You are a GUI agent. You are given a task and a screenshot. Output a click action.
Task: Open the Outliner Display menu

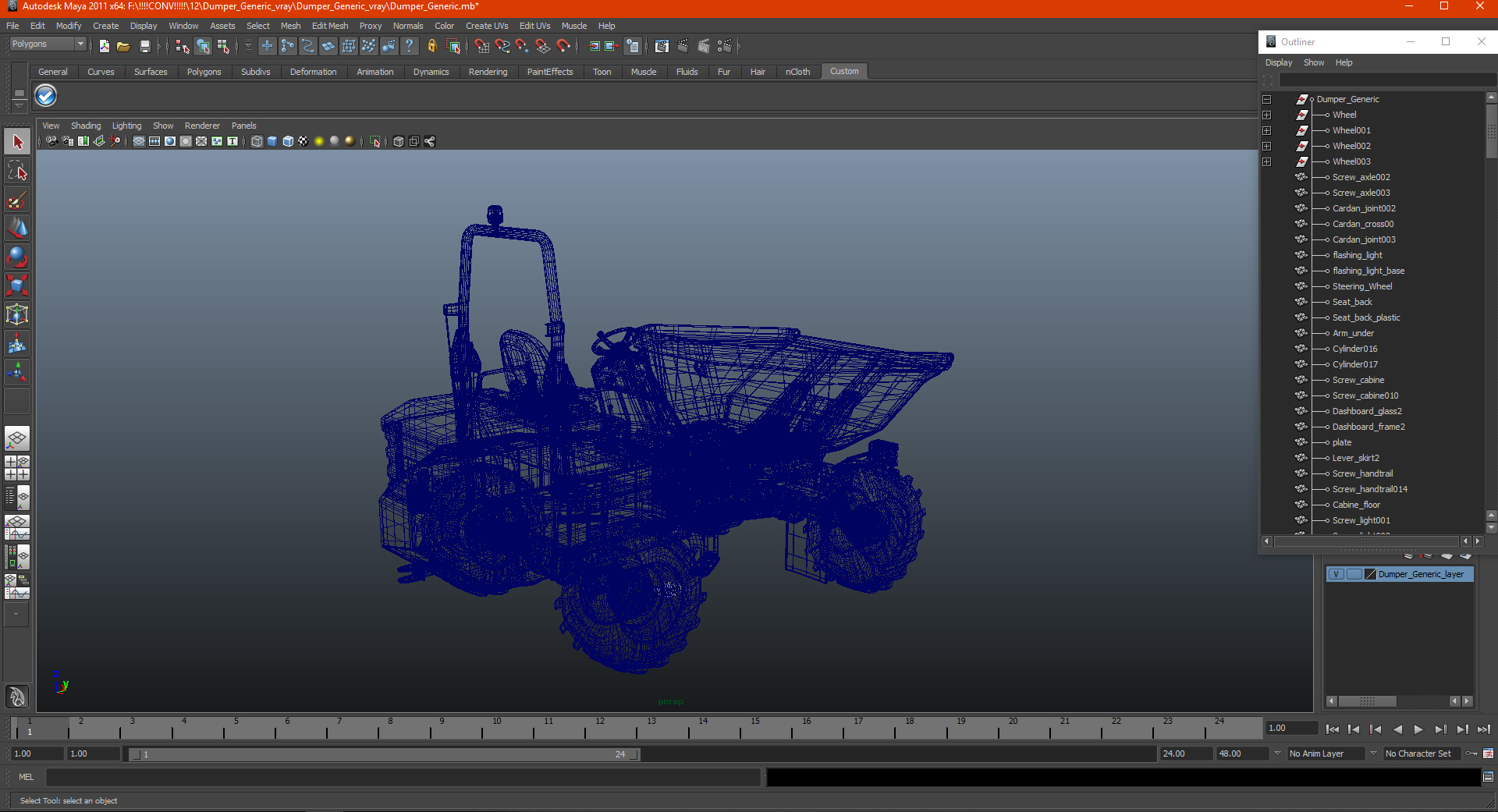pyautogui.click(x=1278, y=62)
